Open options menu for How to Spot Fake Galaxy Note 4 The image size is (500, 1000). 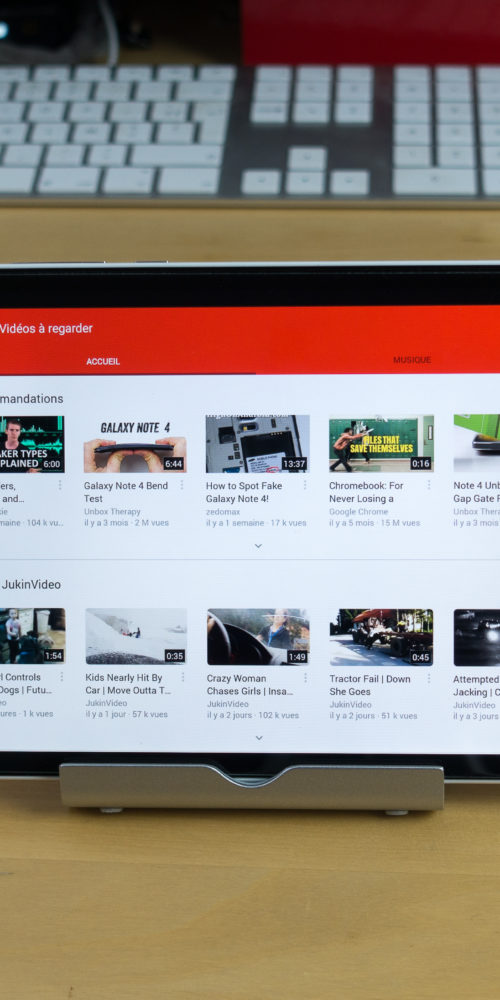305,485
